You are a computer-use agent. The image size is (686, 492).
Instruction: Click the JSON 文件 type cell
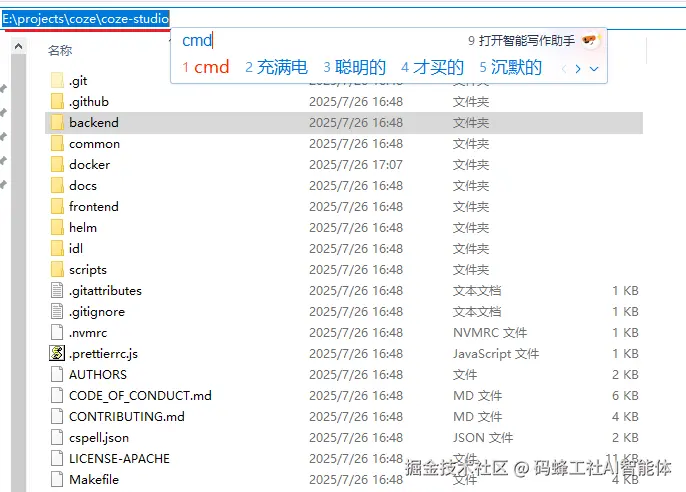click(483, 438)
